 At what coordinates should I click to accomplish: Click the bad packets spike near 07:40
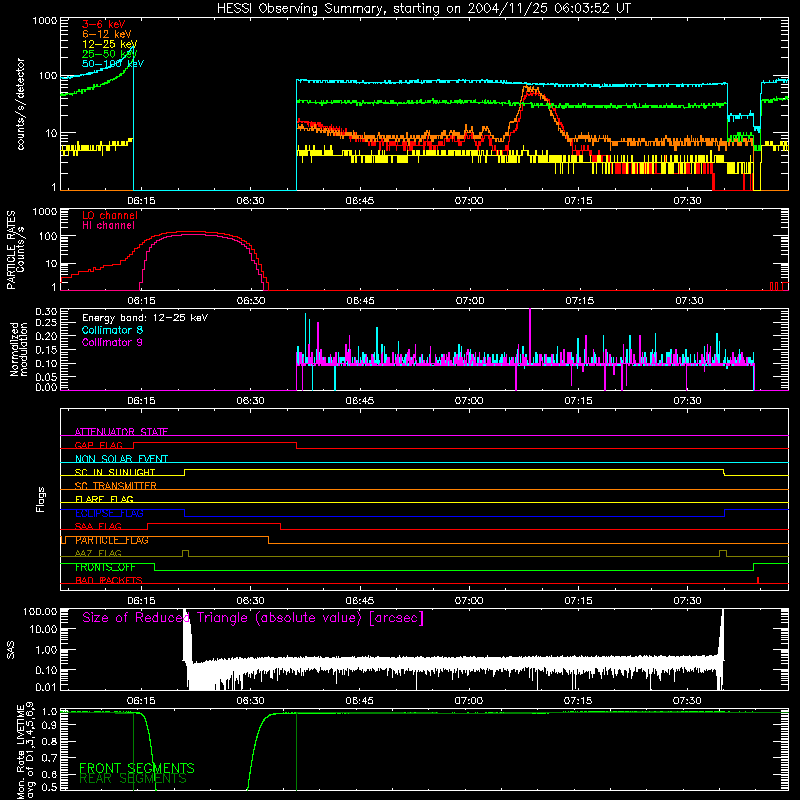(758, 580)
